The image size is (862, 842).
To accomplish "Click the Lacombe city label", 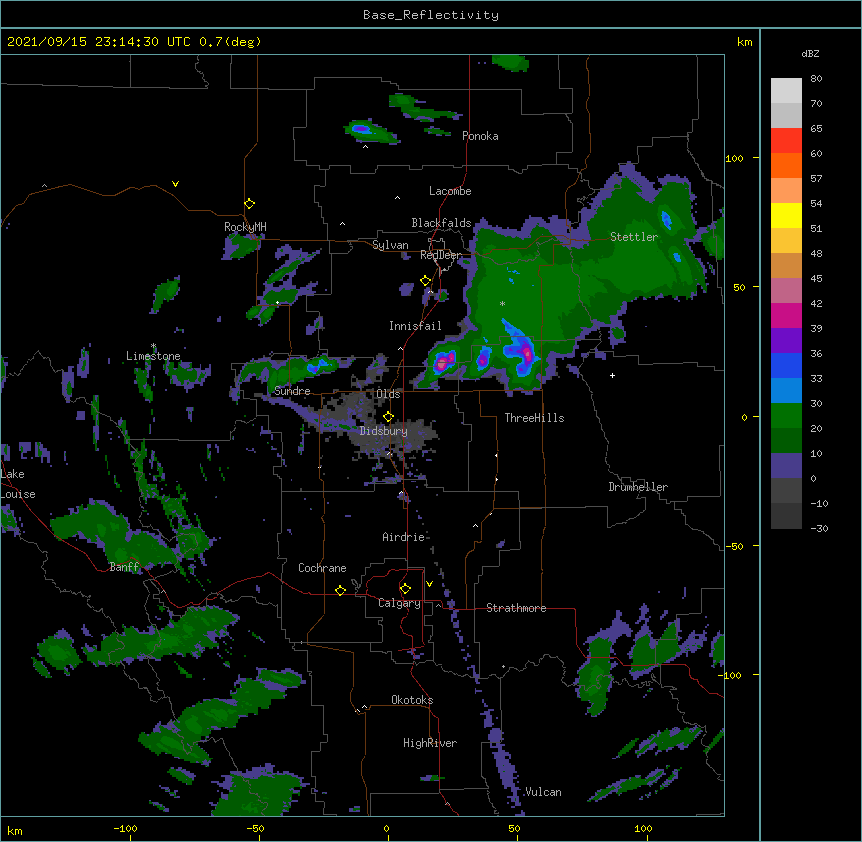I will point(450,191).
